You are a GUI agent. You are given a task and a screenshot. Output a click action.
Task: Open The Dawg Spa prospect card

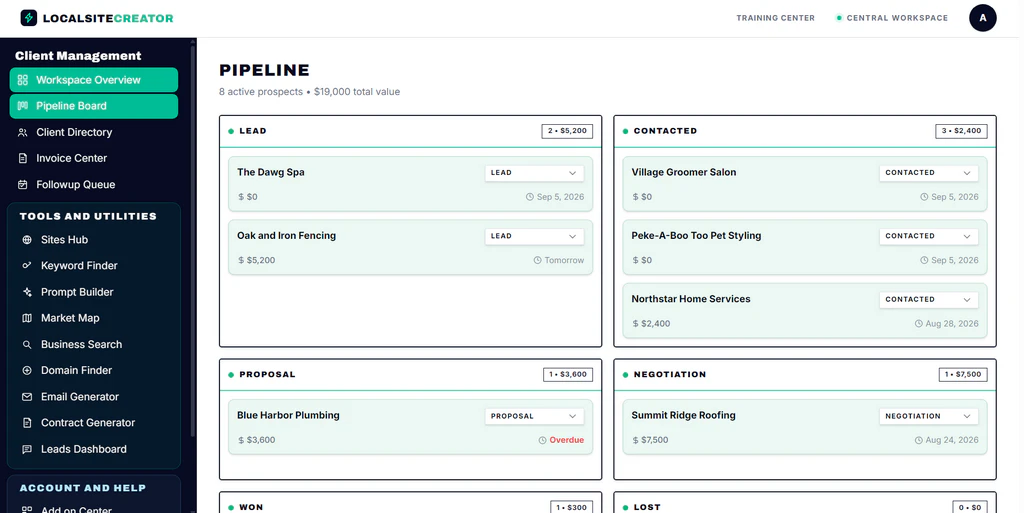click(x=410, y=183)
